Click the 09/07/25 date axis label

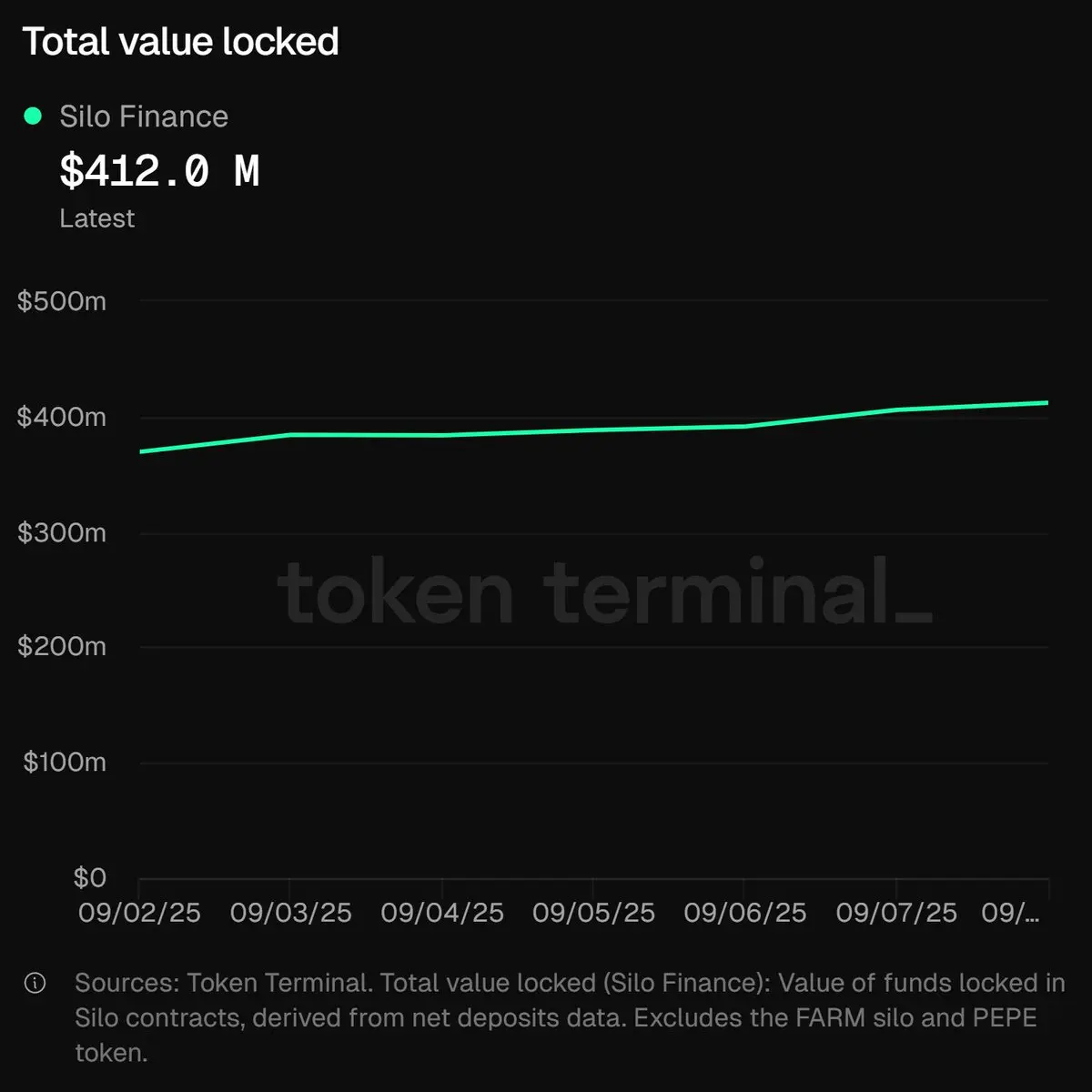tap(896, 913)
